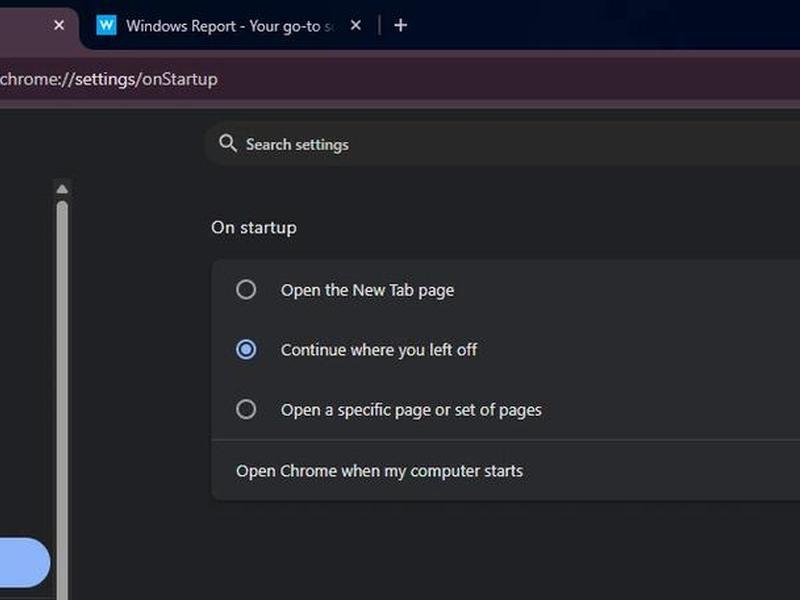Click the On startup heading
This screenshot has width=800, height=600.
[x=254, y=228]
